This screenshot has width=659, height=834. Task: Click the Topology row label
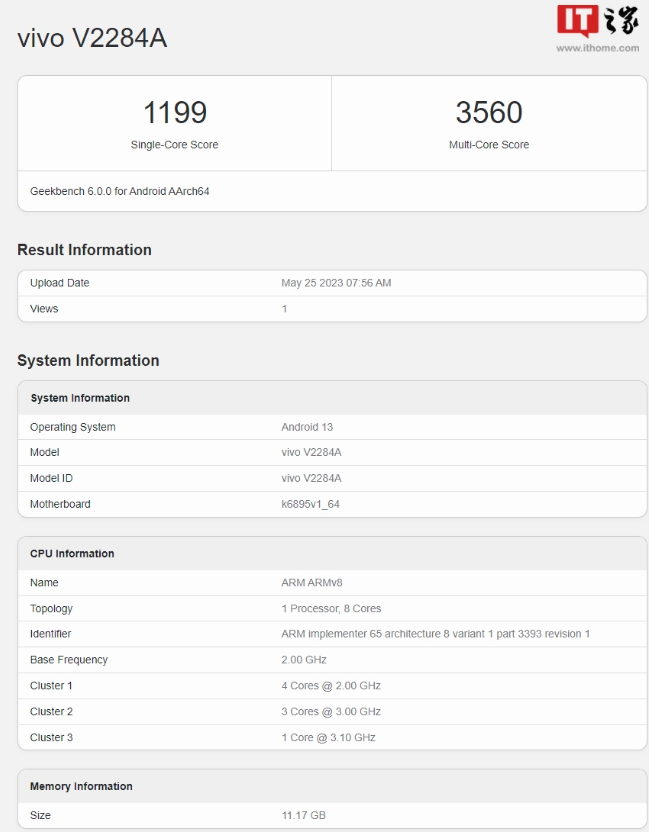(x=51, y=608)
